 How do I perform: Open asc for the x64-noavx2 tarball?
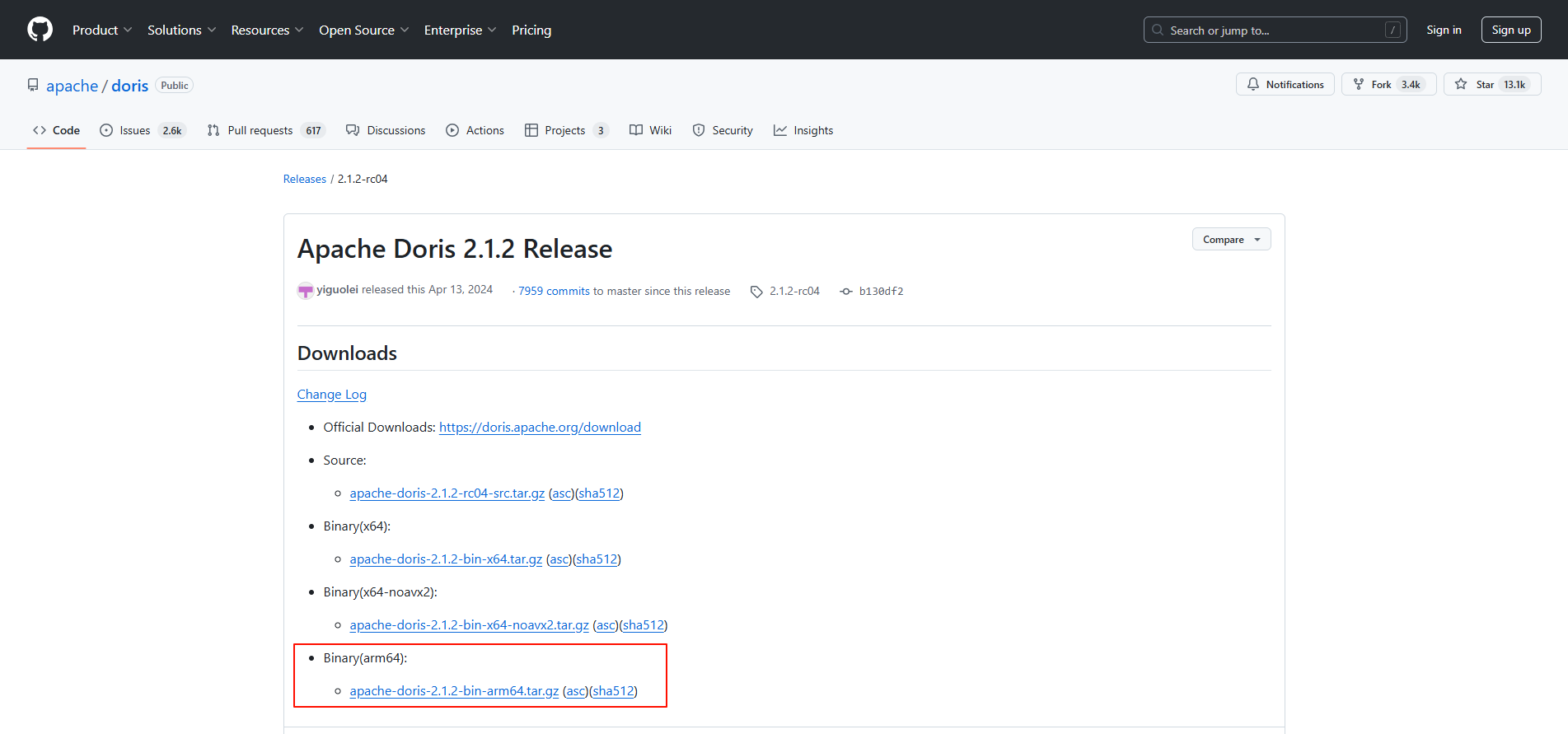click(606, 625)
